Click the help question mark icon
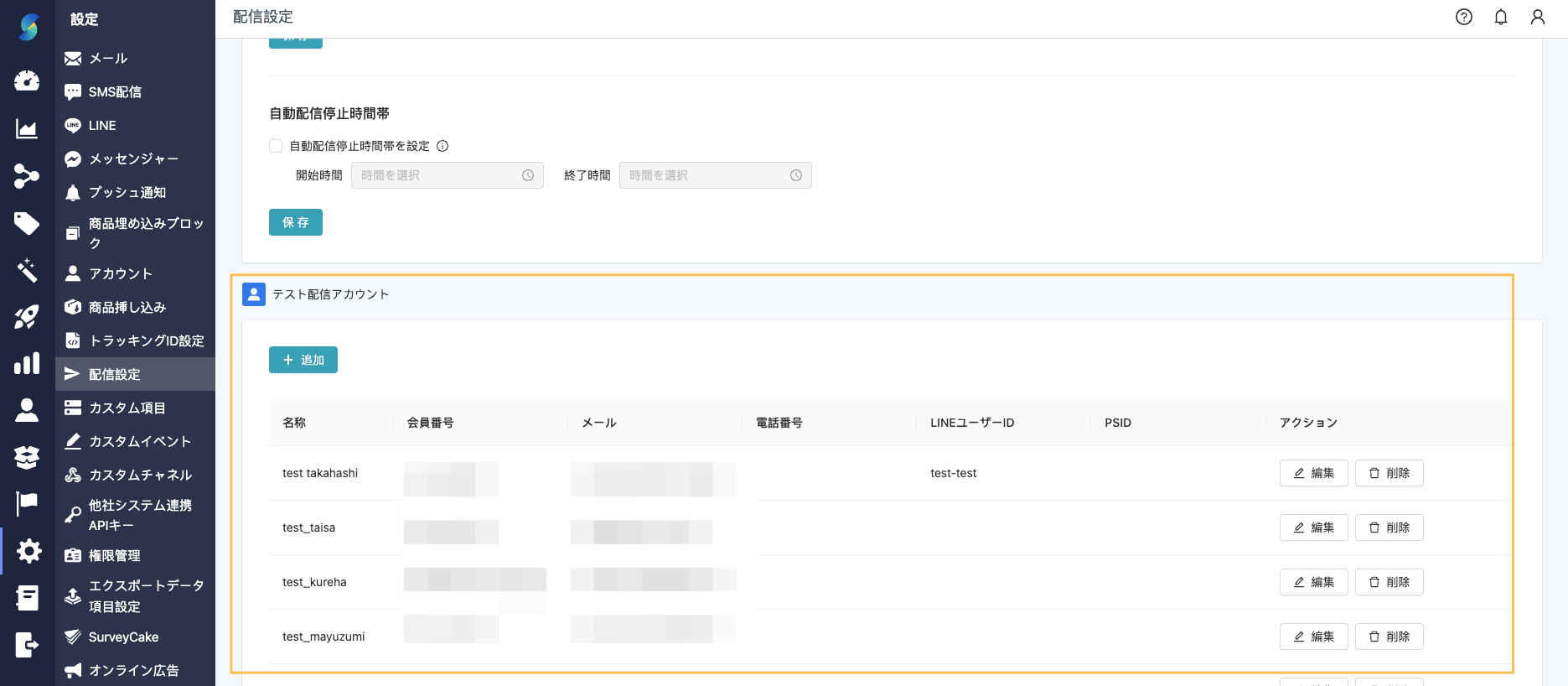 click(x=1463, y=17)
